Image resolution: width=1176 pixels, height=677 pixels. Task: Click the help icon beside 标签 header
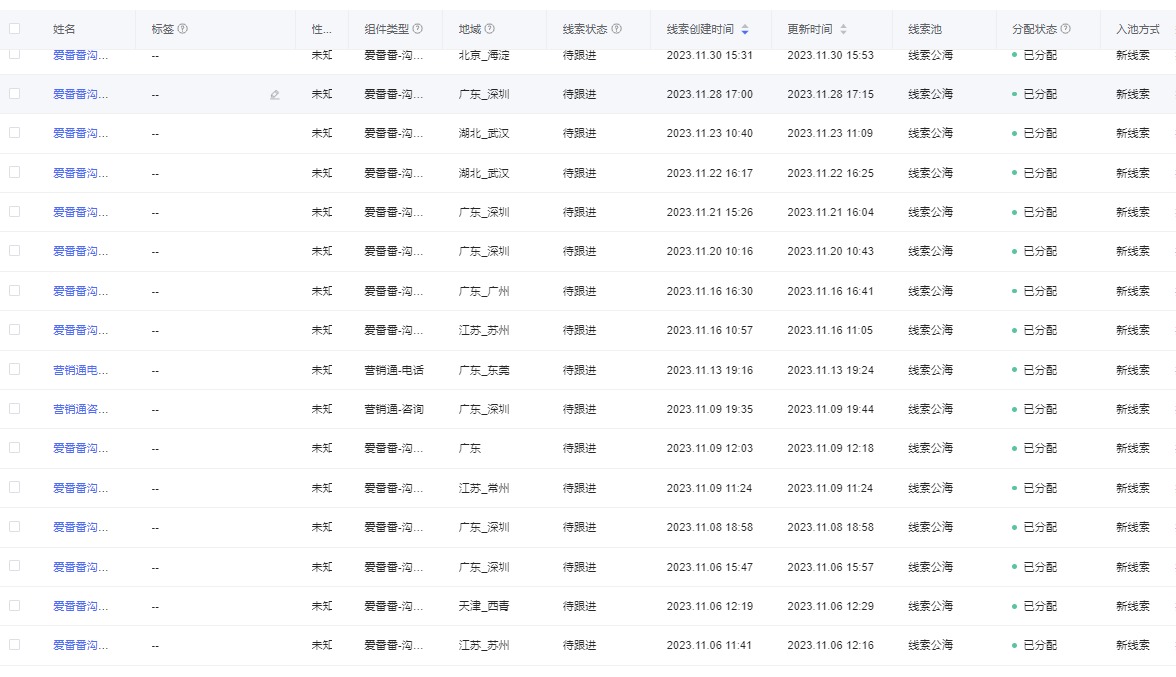[x=182, y=29]
